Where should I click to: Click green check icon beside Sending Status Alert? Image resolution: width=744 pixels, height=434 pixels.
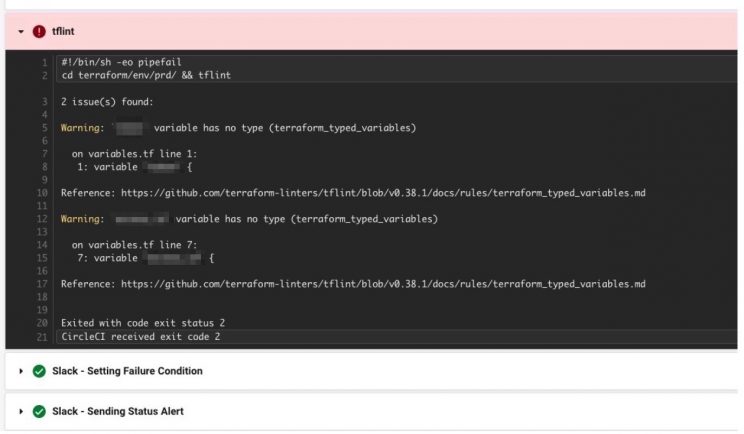click(39, 411)
